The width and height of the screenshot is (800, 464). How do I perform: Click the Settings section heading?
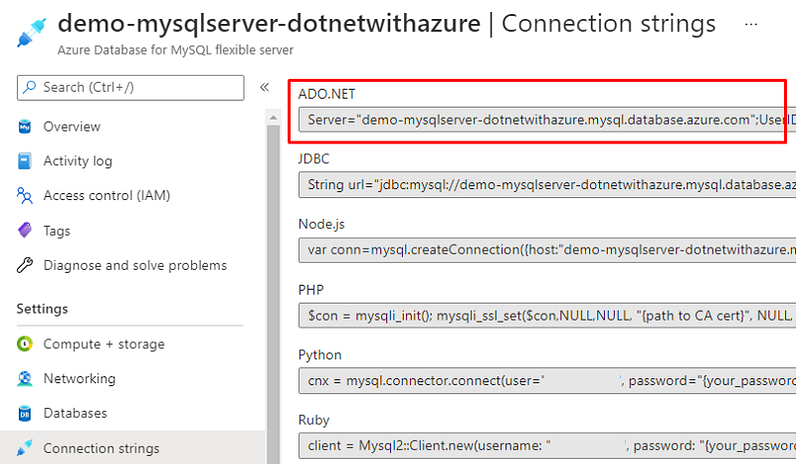tap(42, 309)
